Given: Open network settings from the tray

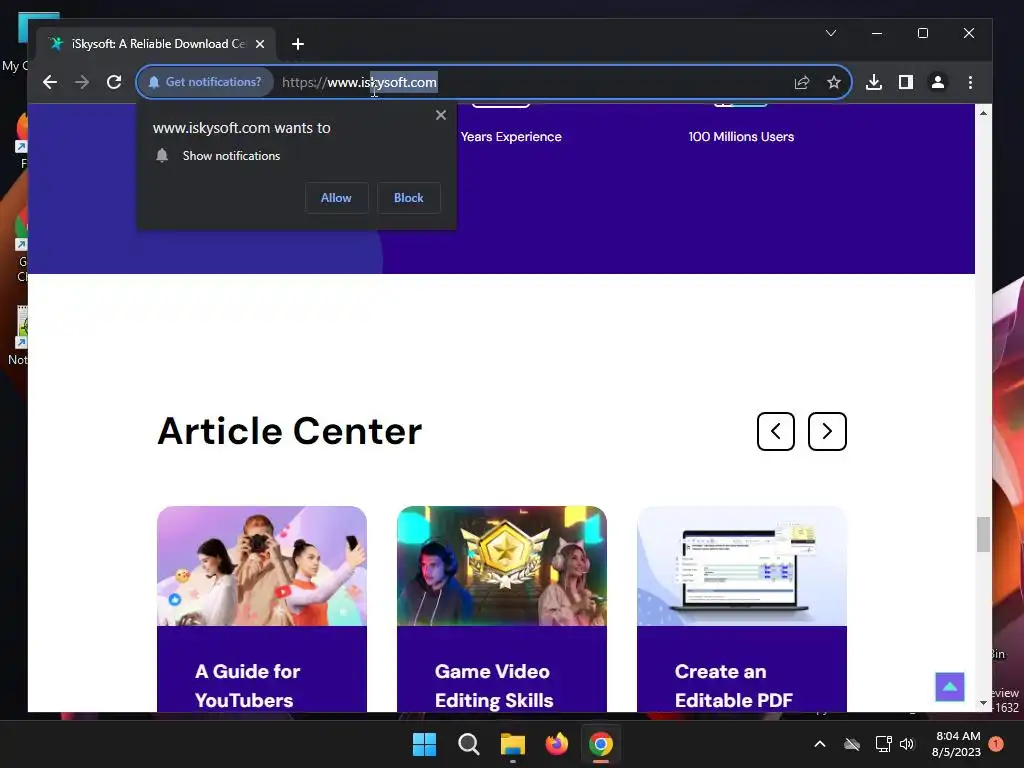Looking at the screenshot, I should point(883,744).
